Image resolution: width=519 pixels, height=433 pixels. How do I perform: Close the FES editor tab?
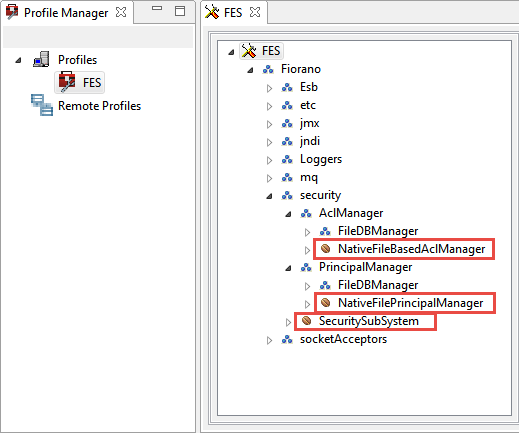click(255, 12)
